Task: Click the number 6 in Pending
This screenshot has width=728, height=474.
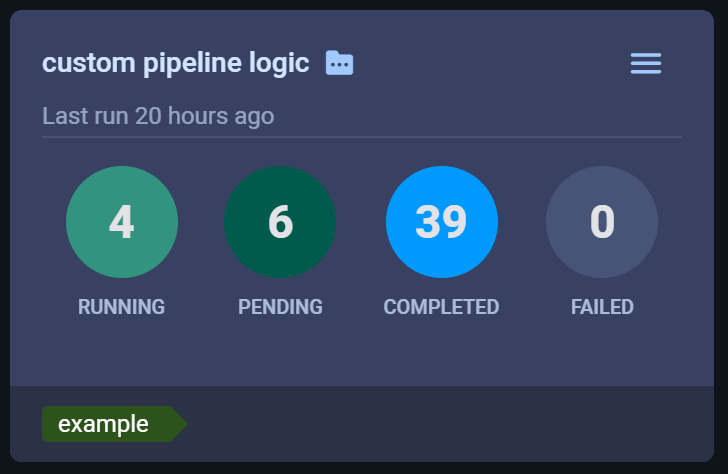Action: pyautogui.click(x=280, y=222)
